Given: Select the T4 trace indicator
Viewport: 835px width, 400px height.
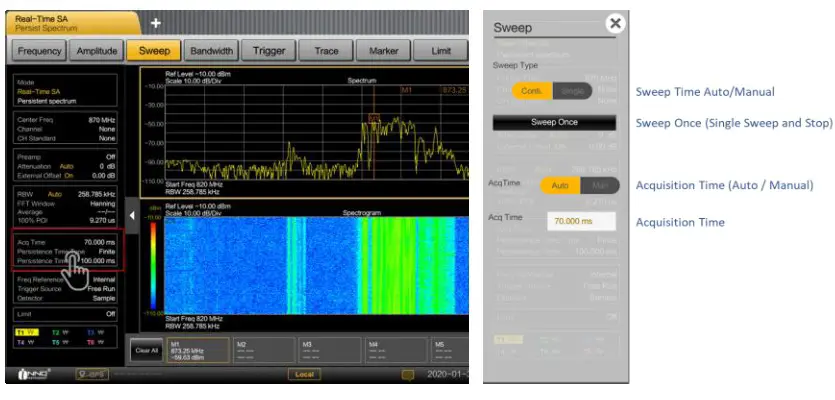Looking at the screenshot, I should 24,342.
